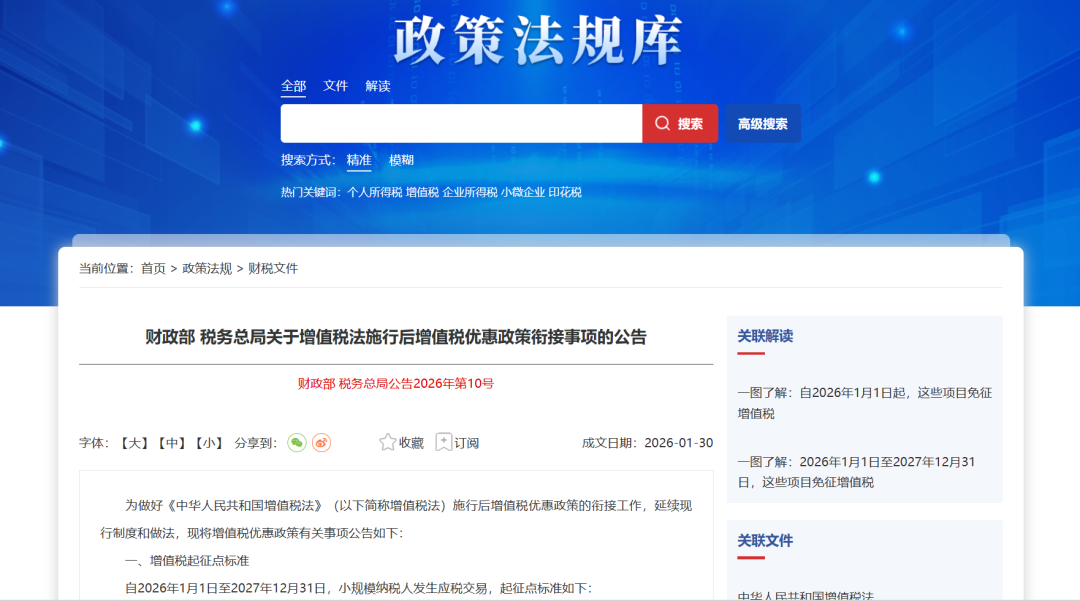Viewport: 1080px width, 601px height.
Task: Click the 订阅 bookmark icon
Action: pyautogui.click(x=444, y=442)
